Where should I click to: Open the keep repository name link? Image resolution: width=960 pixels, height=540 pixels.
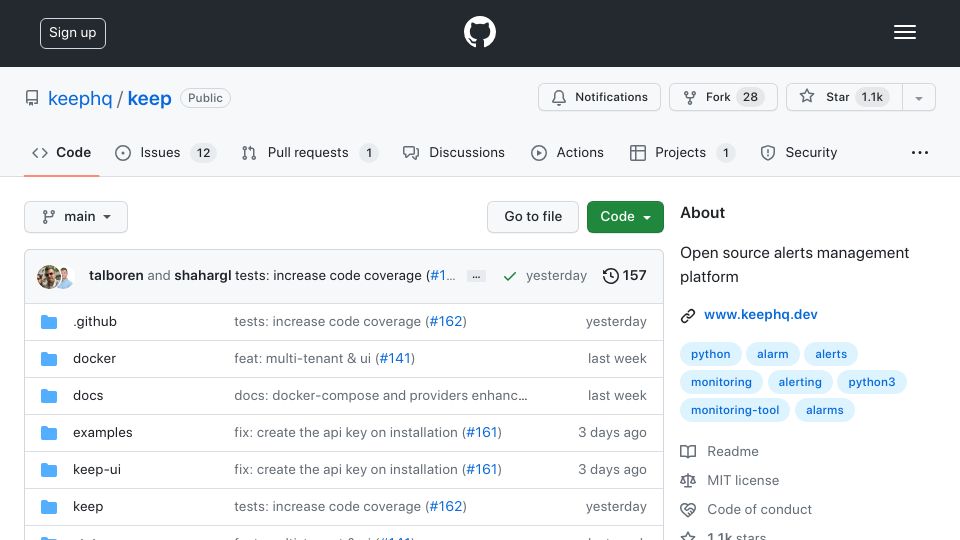[x=149, y=99]
